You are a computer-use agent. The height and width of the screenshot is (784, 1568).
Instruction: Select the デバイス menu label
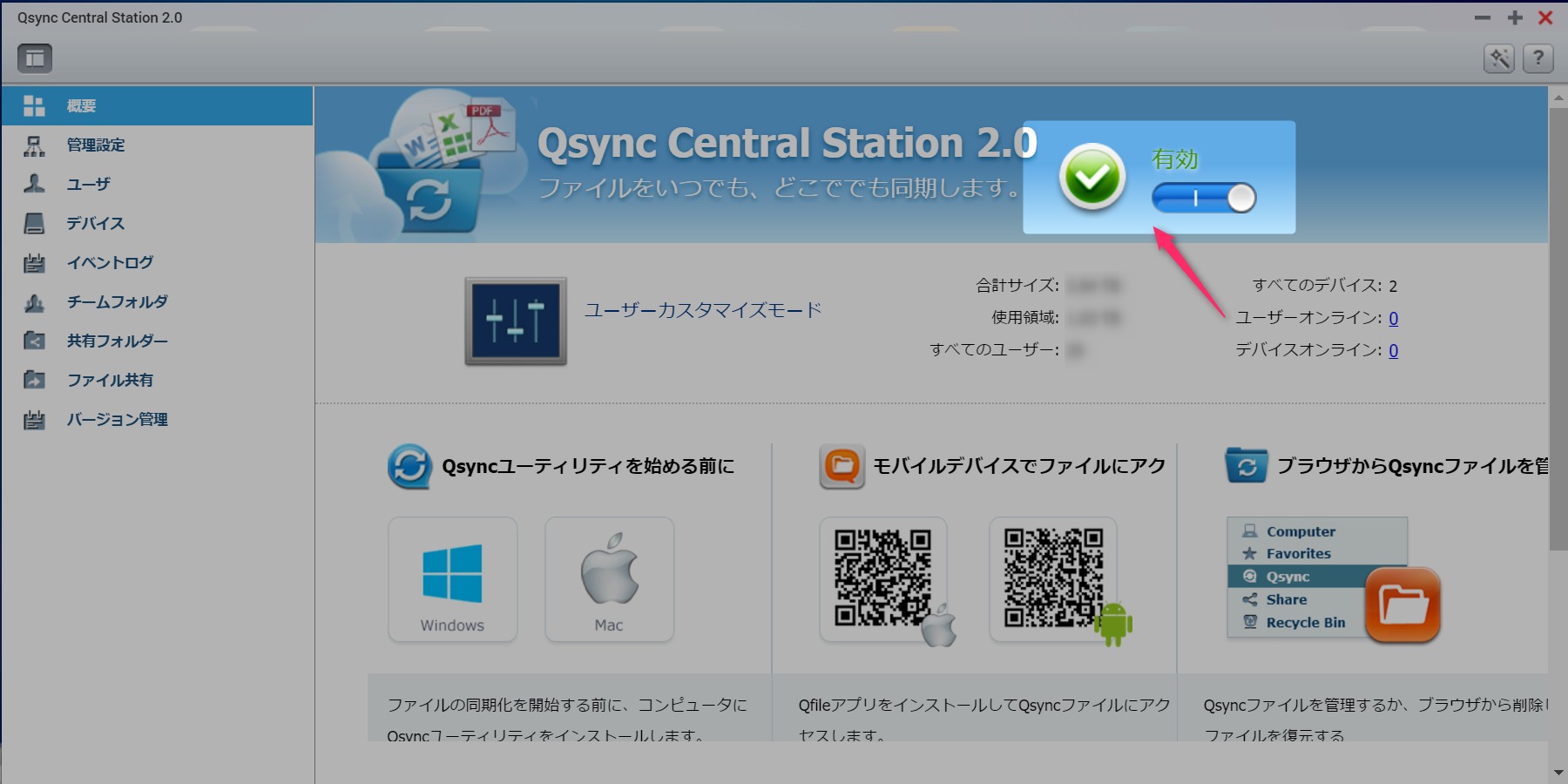[x=96, y=224]
